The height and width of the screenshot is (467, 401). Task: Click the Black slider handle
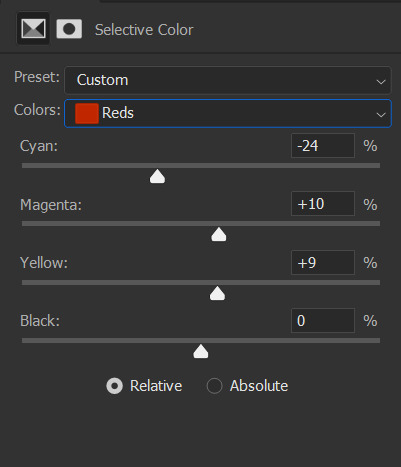point(201,351)
